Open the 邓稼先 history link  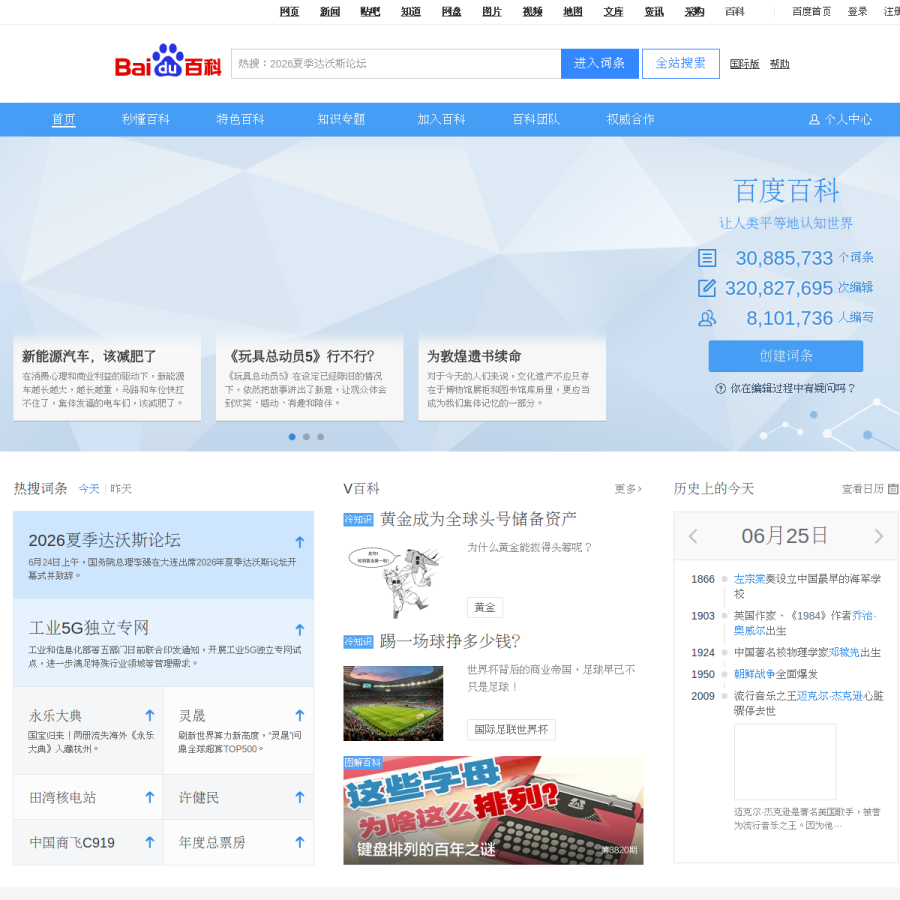point(844,652)
